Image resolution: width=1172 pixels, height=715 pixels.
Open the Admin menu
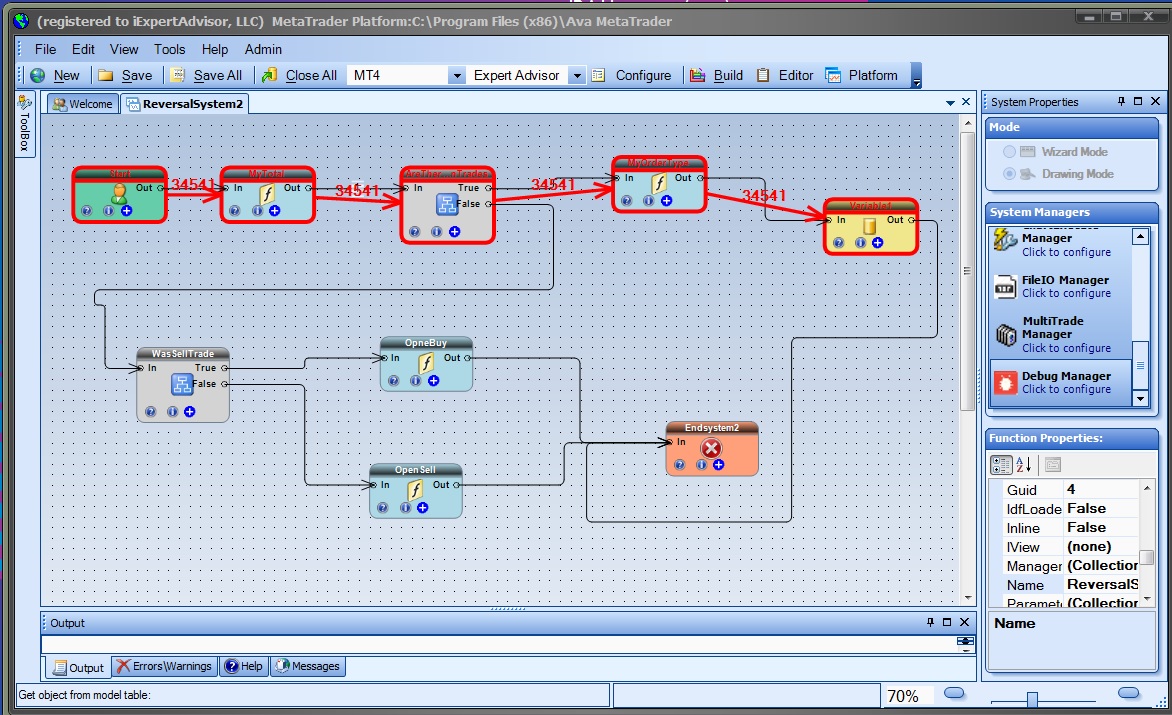pos(263,49)
